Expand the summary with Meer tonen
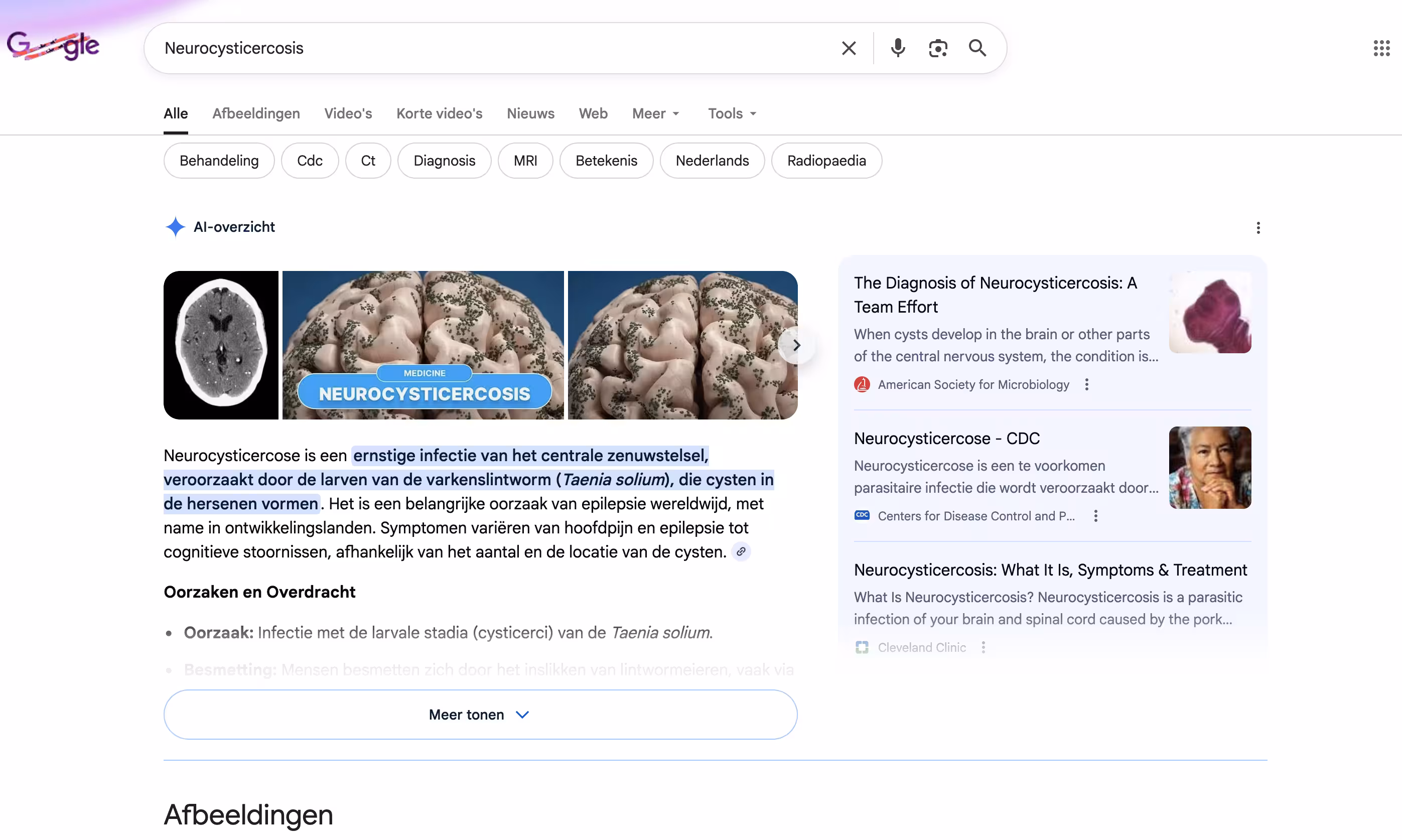 click(x=479, y=715)
